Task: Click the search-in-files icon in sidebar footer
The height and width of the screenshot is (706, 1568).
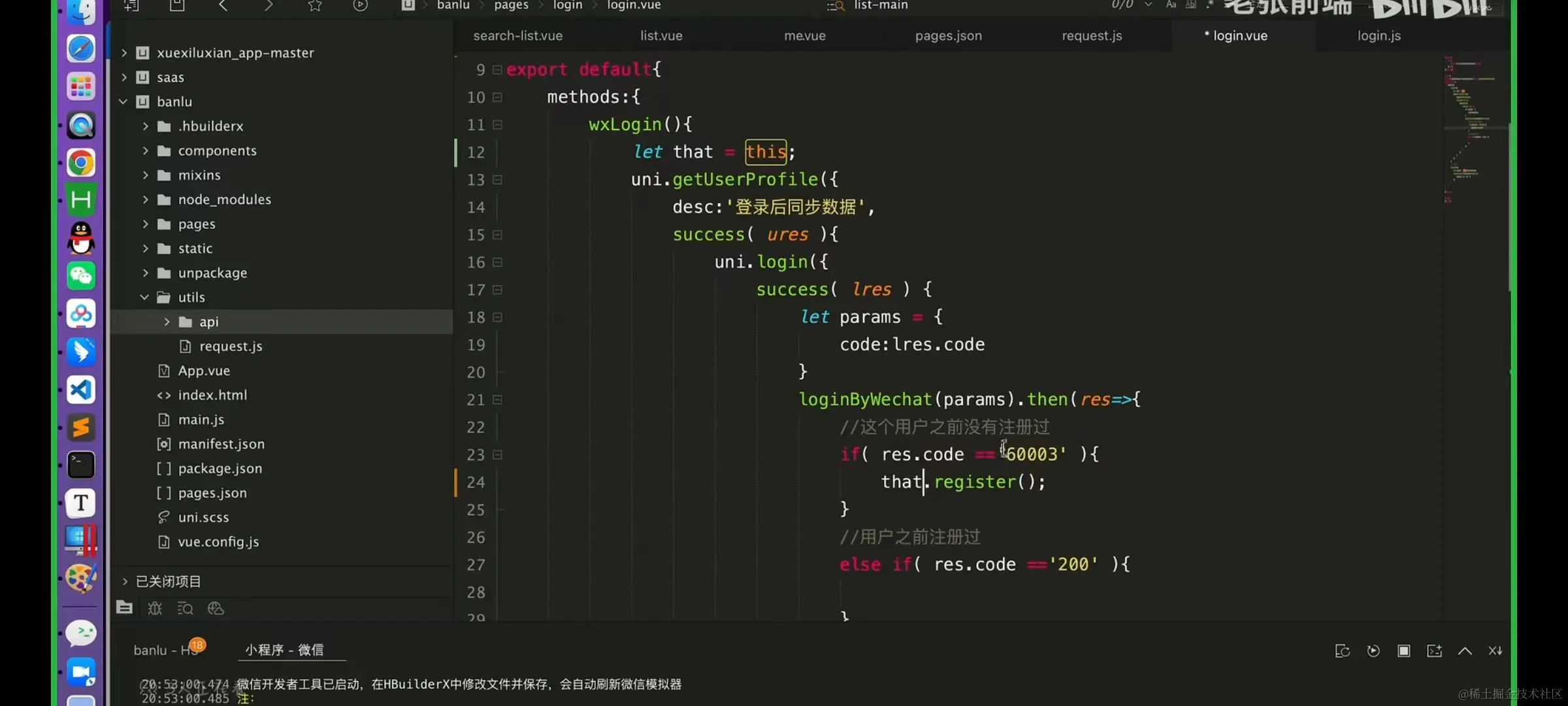Action: (185, 609)
